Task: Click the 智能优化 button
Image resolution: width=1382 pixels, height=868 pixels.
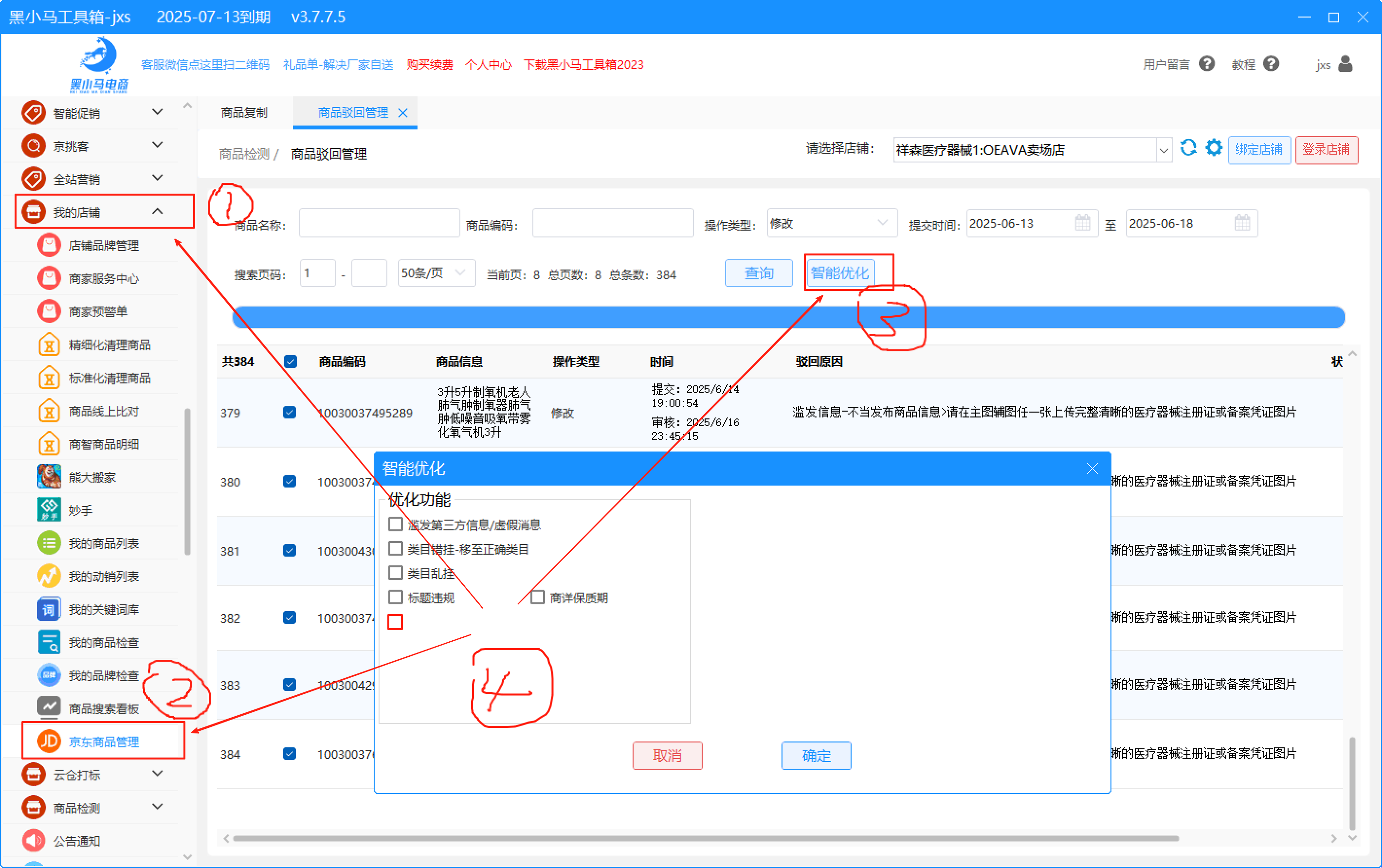Action: (x=840, y=273)
